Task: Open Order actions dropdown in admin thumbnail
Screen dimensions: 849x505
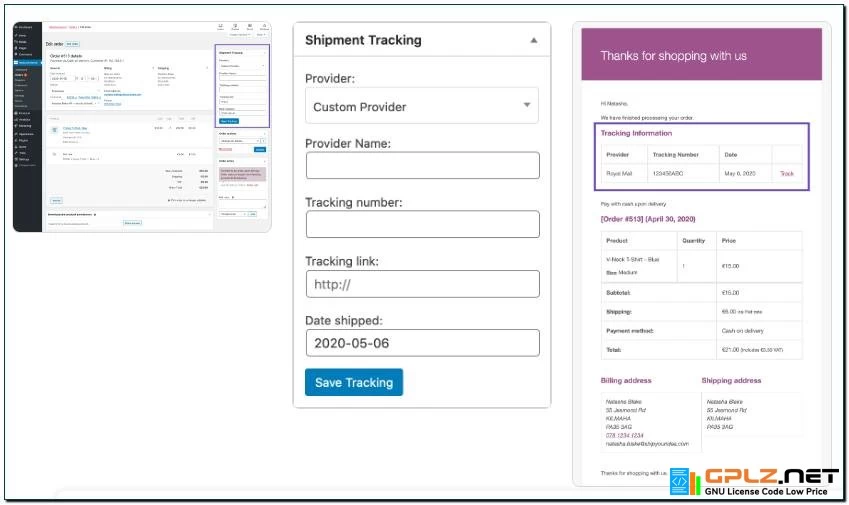Action: click(239, 141)
